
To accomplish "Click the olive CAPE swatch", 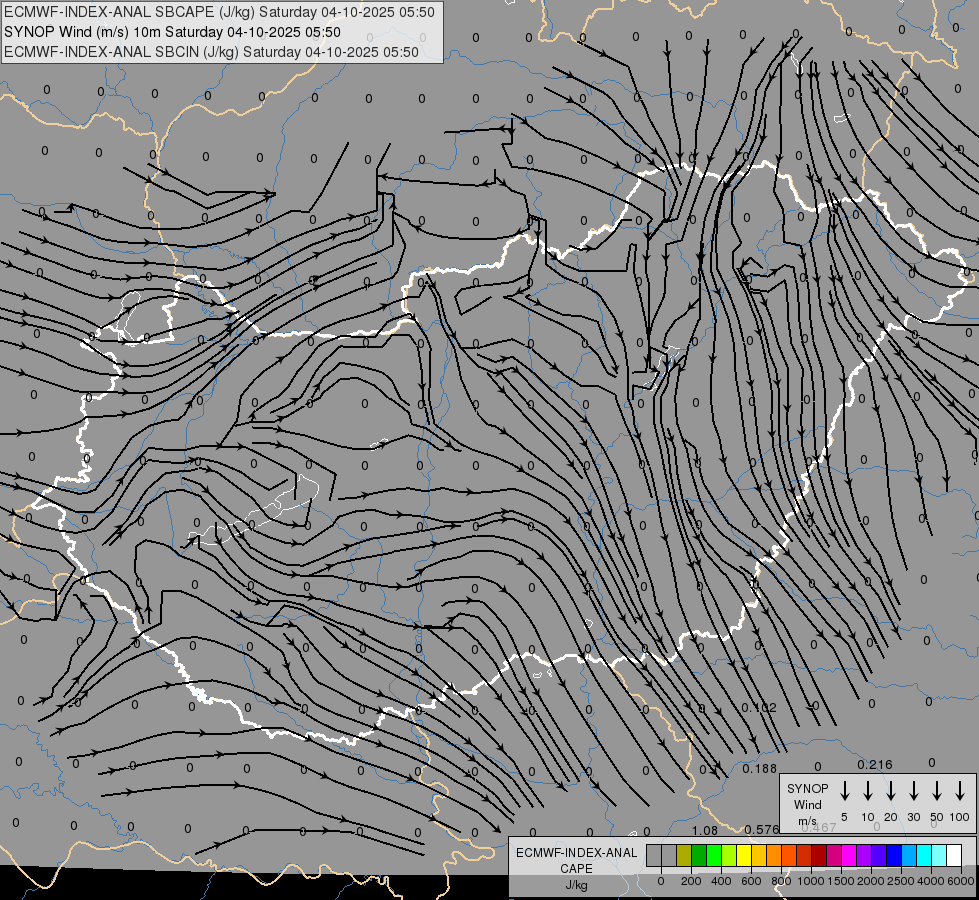I will 684,855.
